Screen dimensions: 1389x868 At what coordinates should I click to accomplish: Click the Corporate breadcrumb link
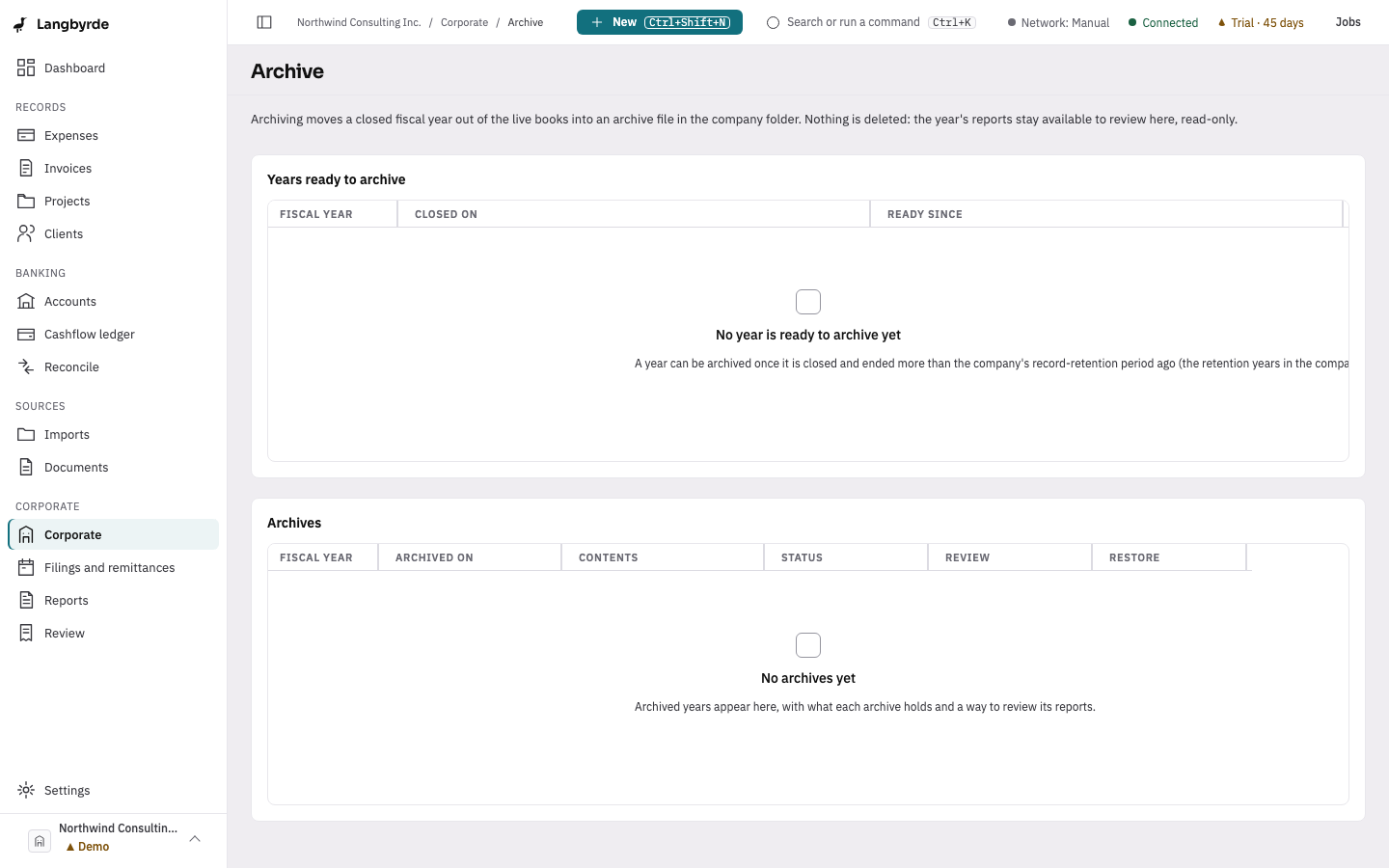coord(464,22)
